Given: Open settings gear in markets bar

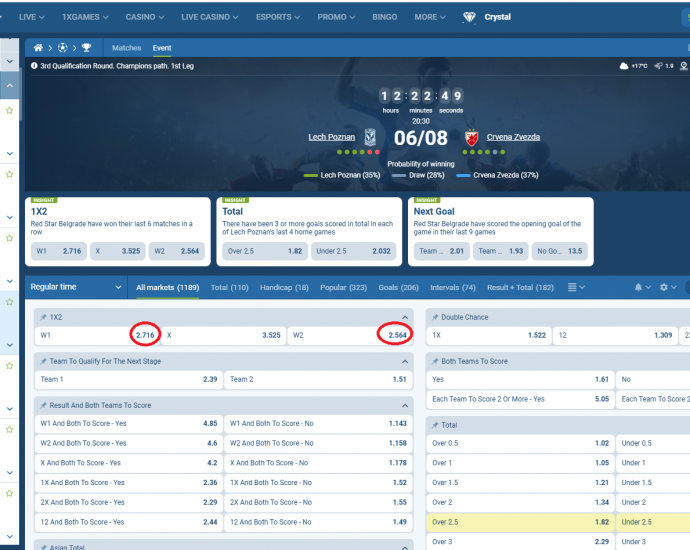Looking at the screenshot, I should click(x=664, y=287).
